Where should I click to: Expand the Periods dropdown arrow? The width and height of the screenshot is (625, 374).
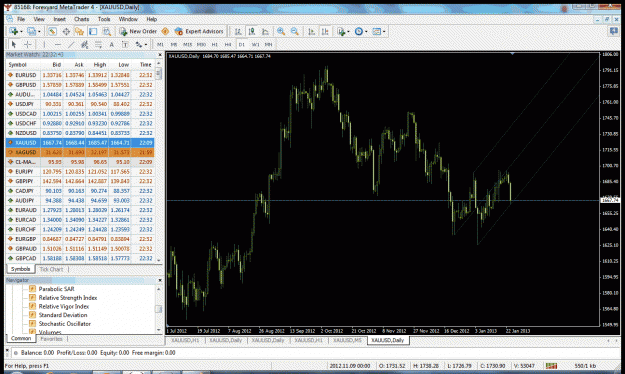[x=366, y=32]
